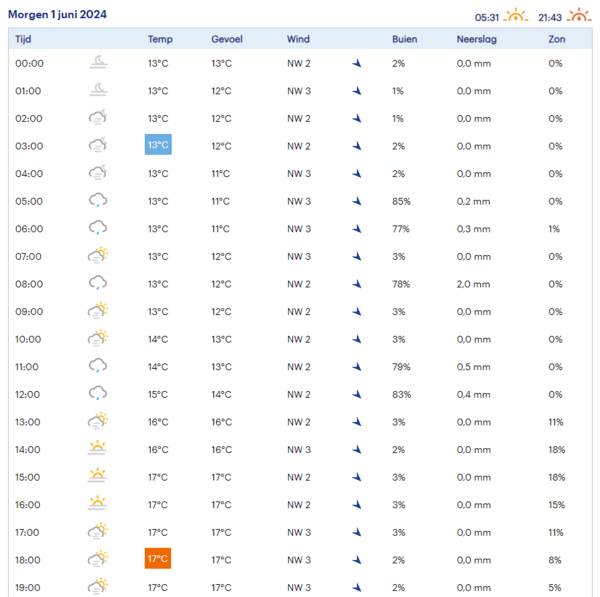
Task: Click the 05:31 sunrise time
Action: pyautogui.click(x=487, y=18)
